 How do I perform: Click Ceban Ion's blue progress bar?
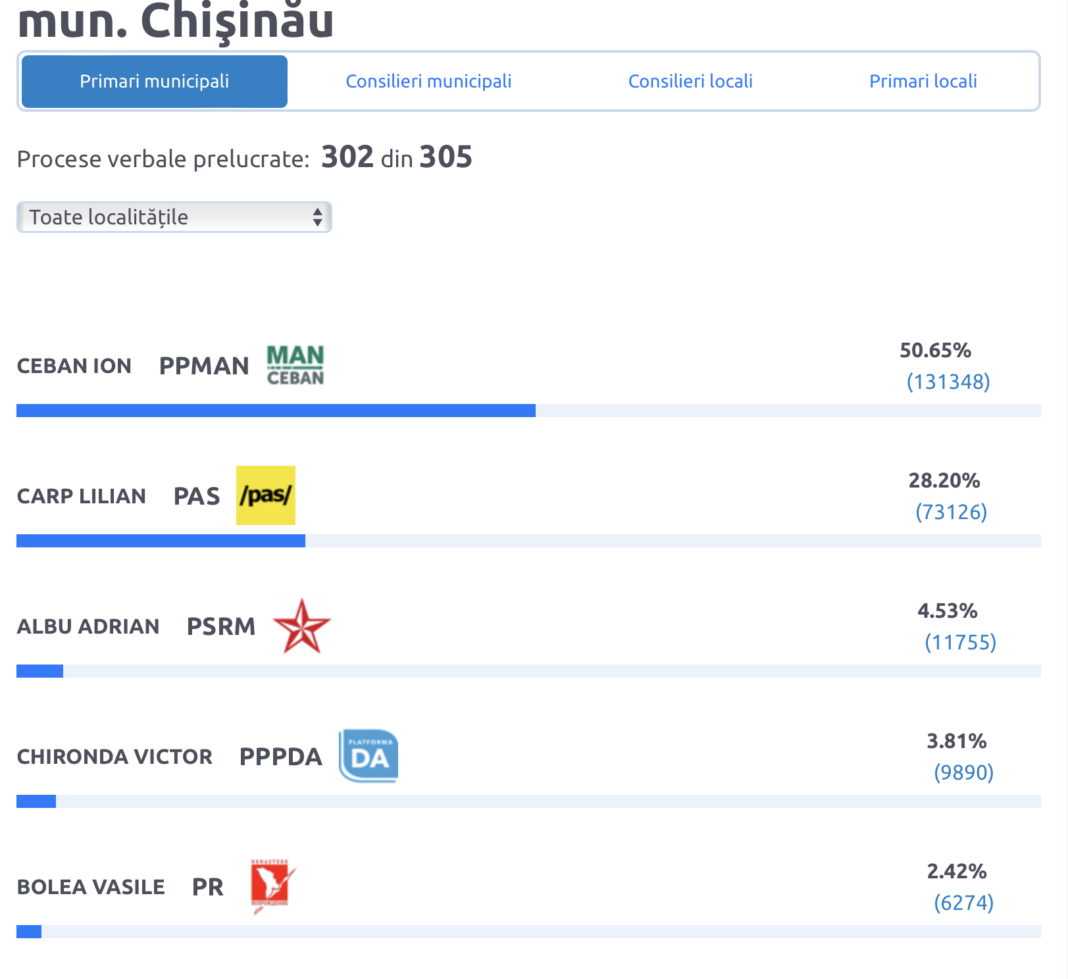tap(276, 410)
